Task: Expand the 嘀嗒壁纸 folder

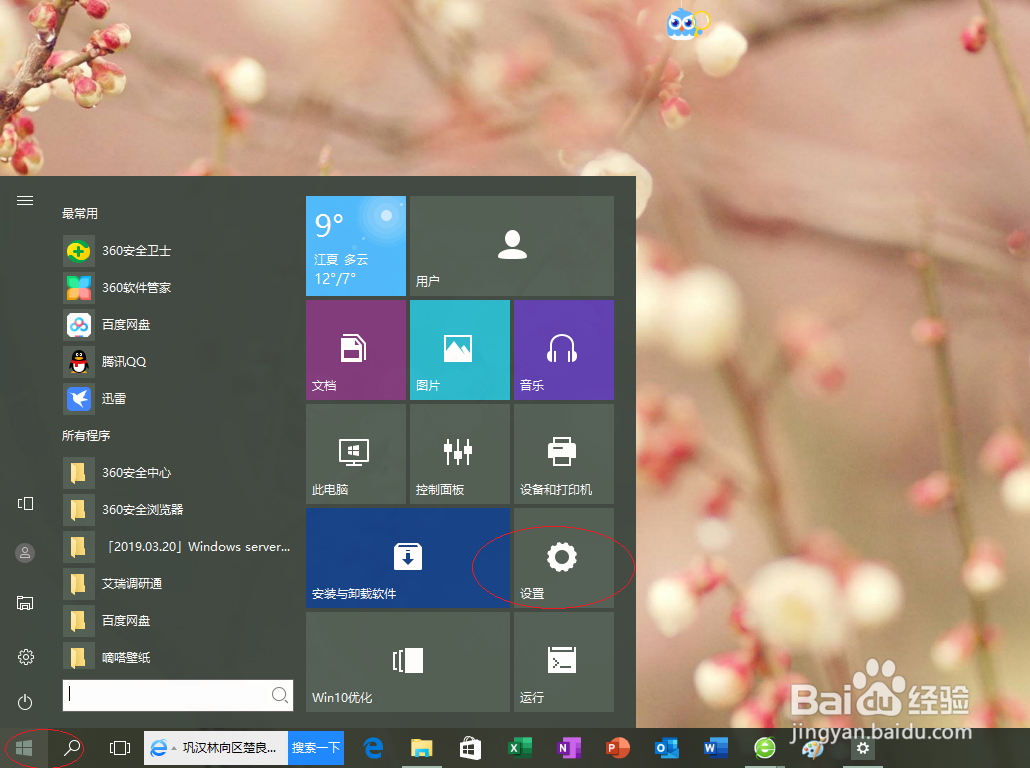Action: (x=177, y=658)
